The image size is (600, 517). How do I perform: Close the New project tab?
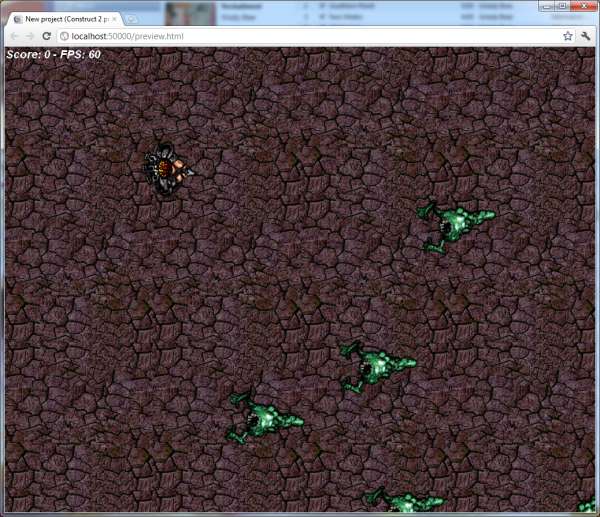(116, 19)
